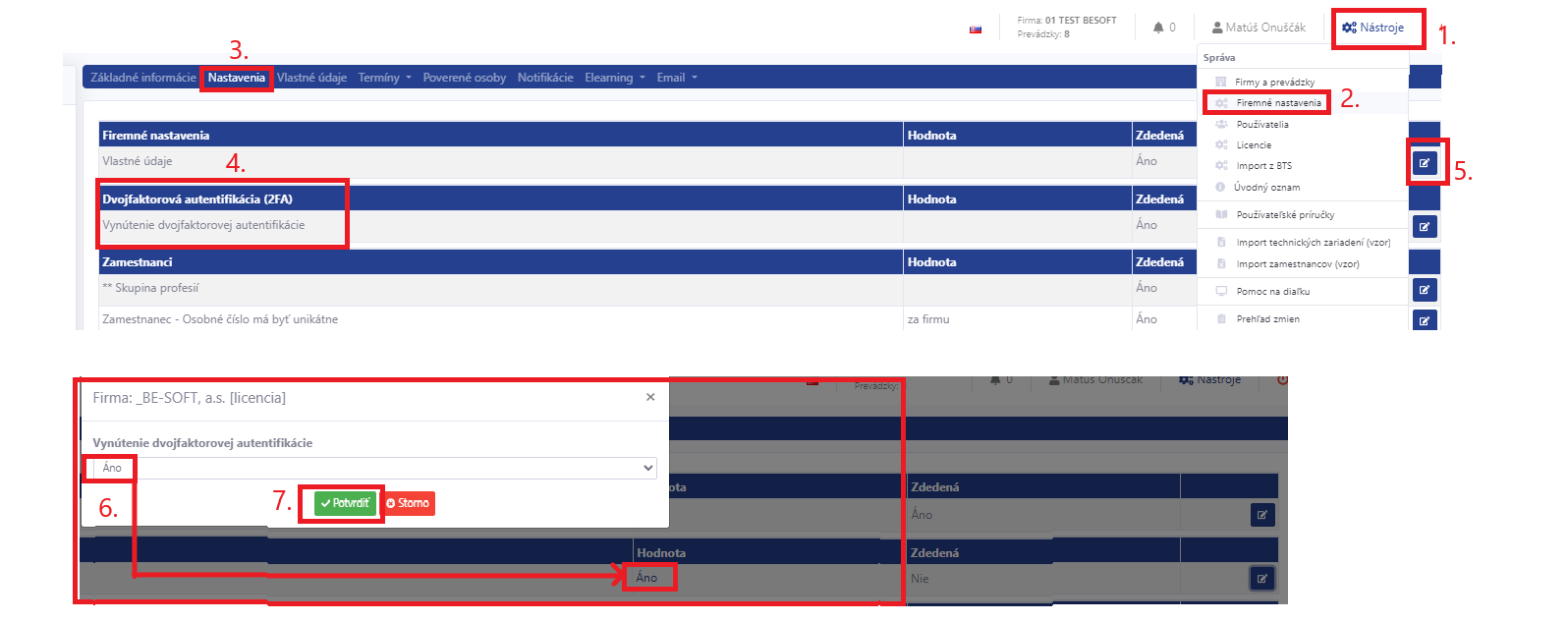This screenshot has width=1568, height=622.
Task: Open Používatelia in the Správa menu
Action: pyautogui.click(x=1262, y=125)
